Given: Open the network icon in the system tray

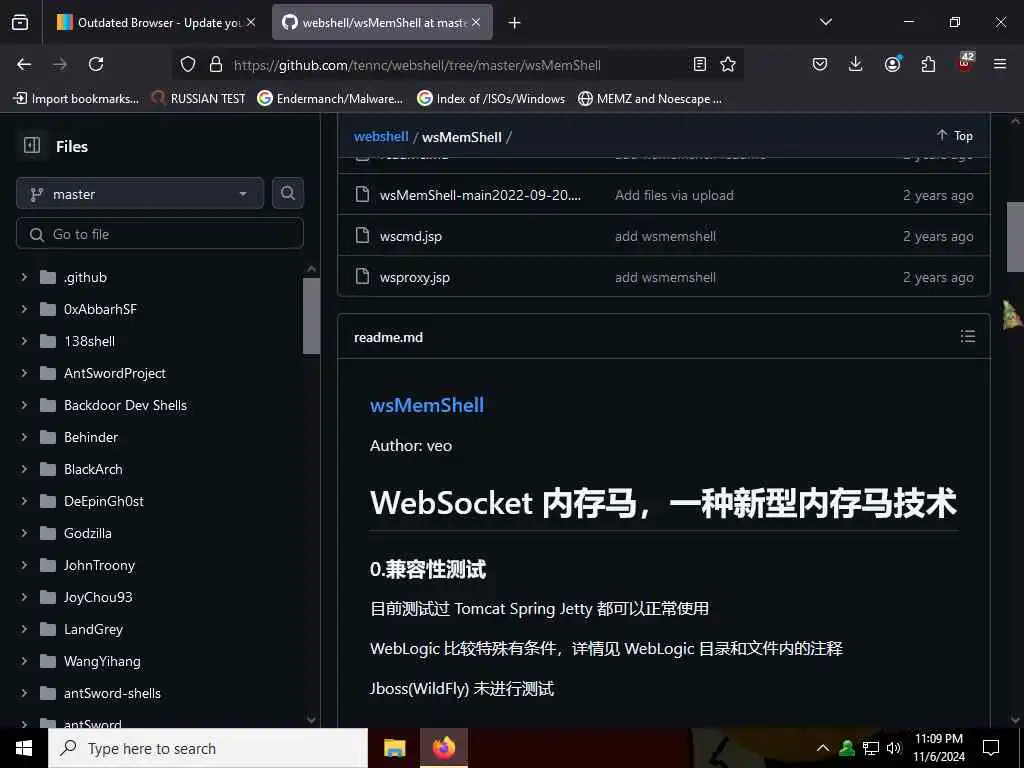Looking at the screenshot, I should [x=871, y=748].
